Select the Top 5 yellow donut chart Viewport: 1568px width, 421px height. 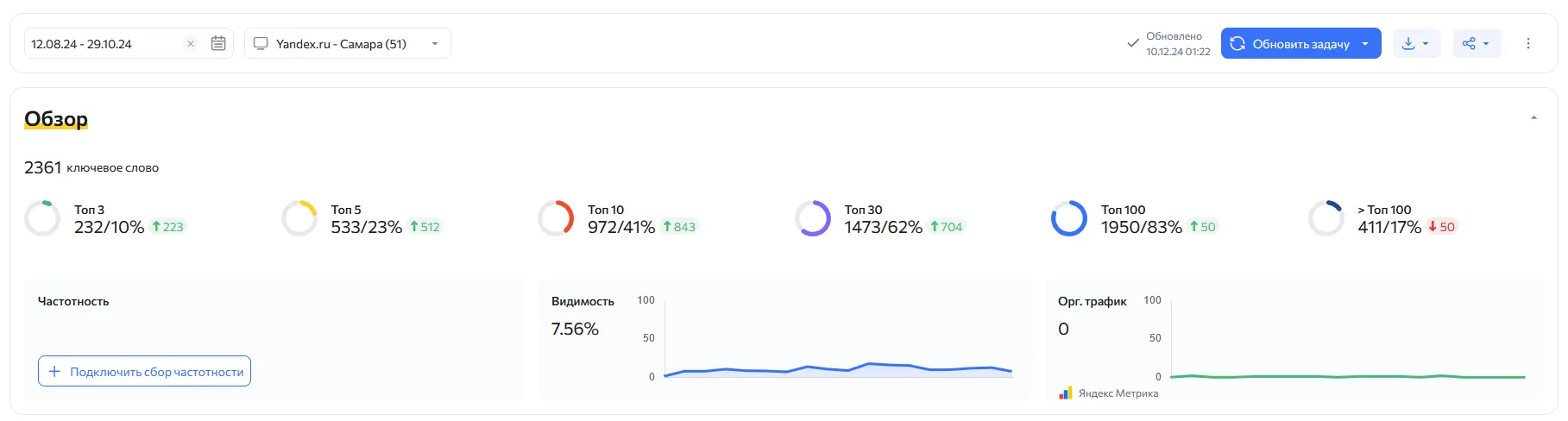click(x=299, y=218)
